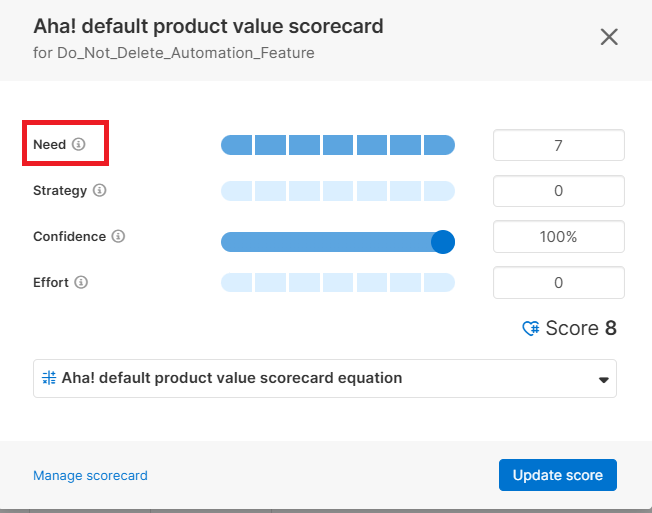This screenshot has height=513, width=652.
Task: Open the Manage scorecard link
Action: [90, 476]
